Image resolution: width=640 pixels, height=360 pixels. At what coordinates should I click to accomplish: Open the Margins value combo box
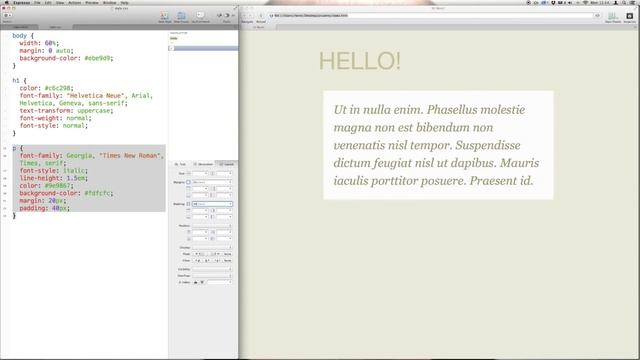coord(212,182)
